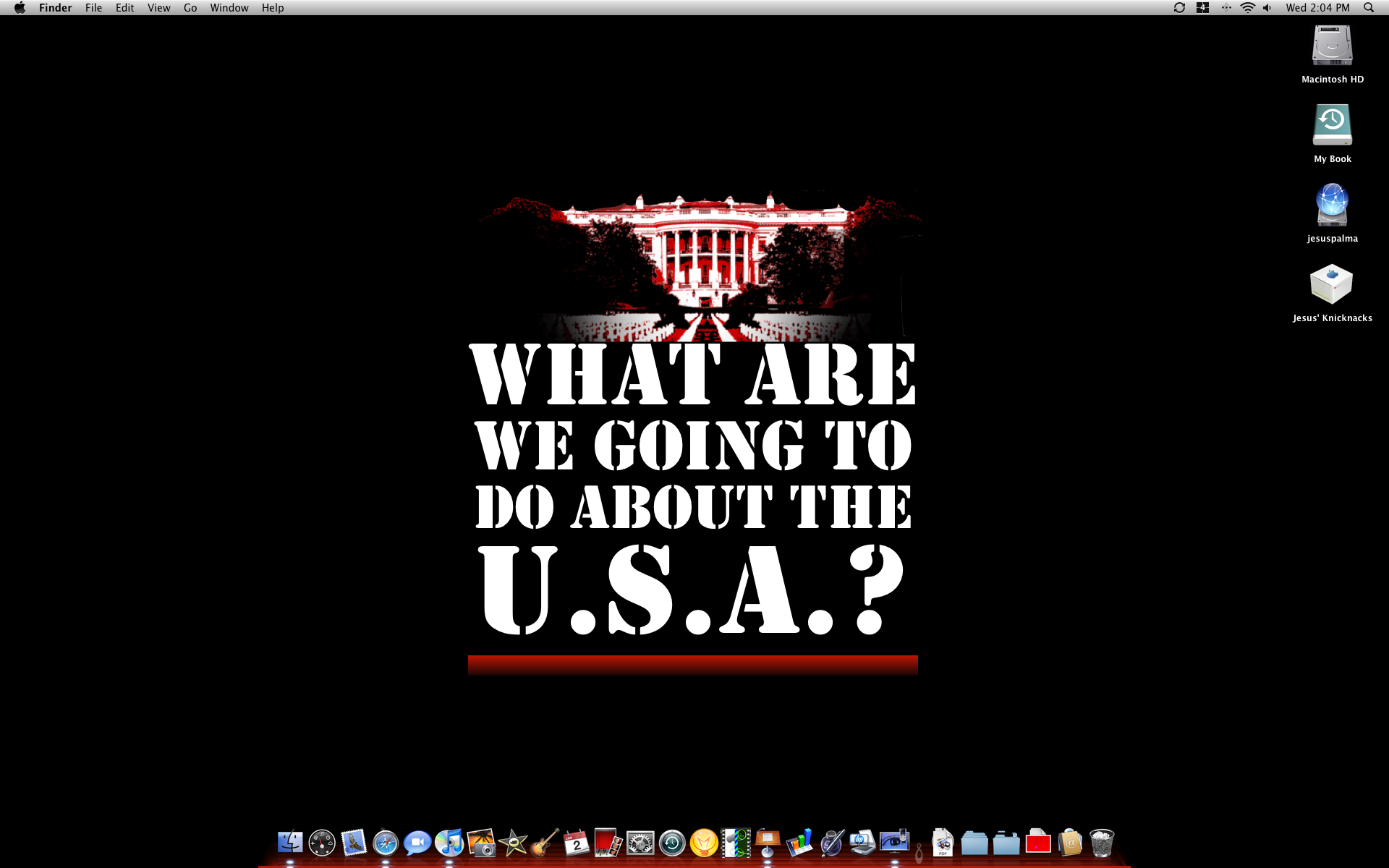Open the film strip video app icon

[736, 843]
